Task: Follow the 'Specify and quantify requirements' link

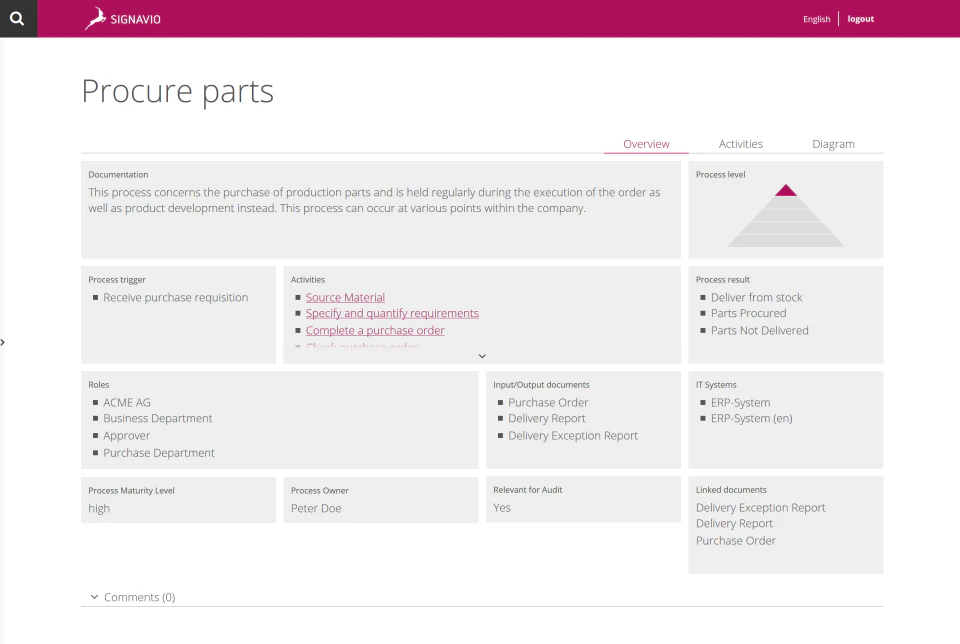Action: [392, 313]
